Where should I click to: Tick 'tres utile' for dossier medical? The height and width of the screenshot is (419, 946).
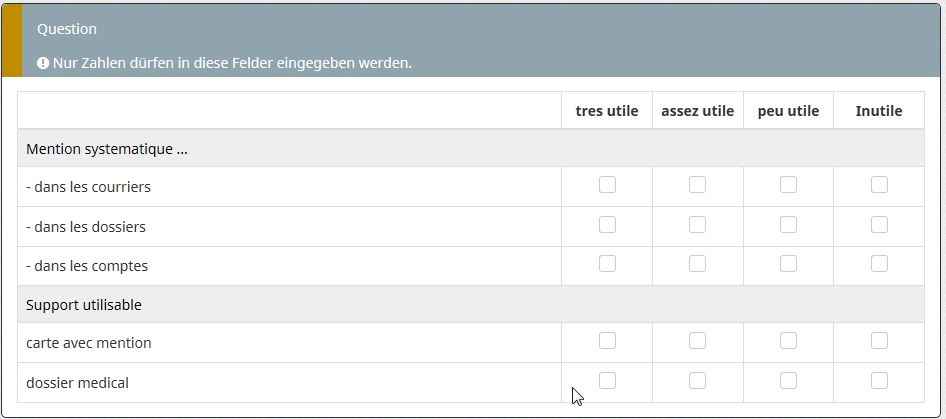click(607, 381)
